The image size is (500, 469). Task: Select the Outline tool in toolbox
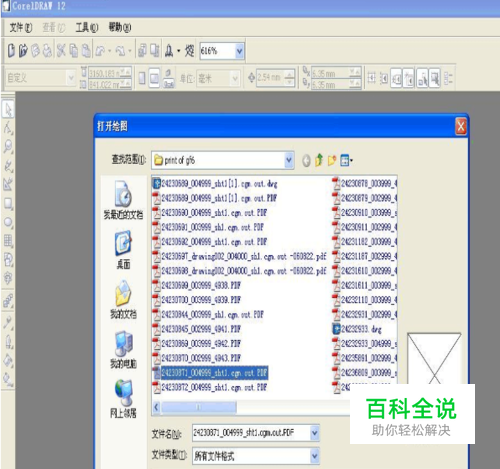coord(8,341)
